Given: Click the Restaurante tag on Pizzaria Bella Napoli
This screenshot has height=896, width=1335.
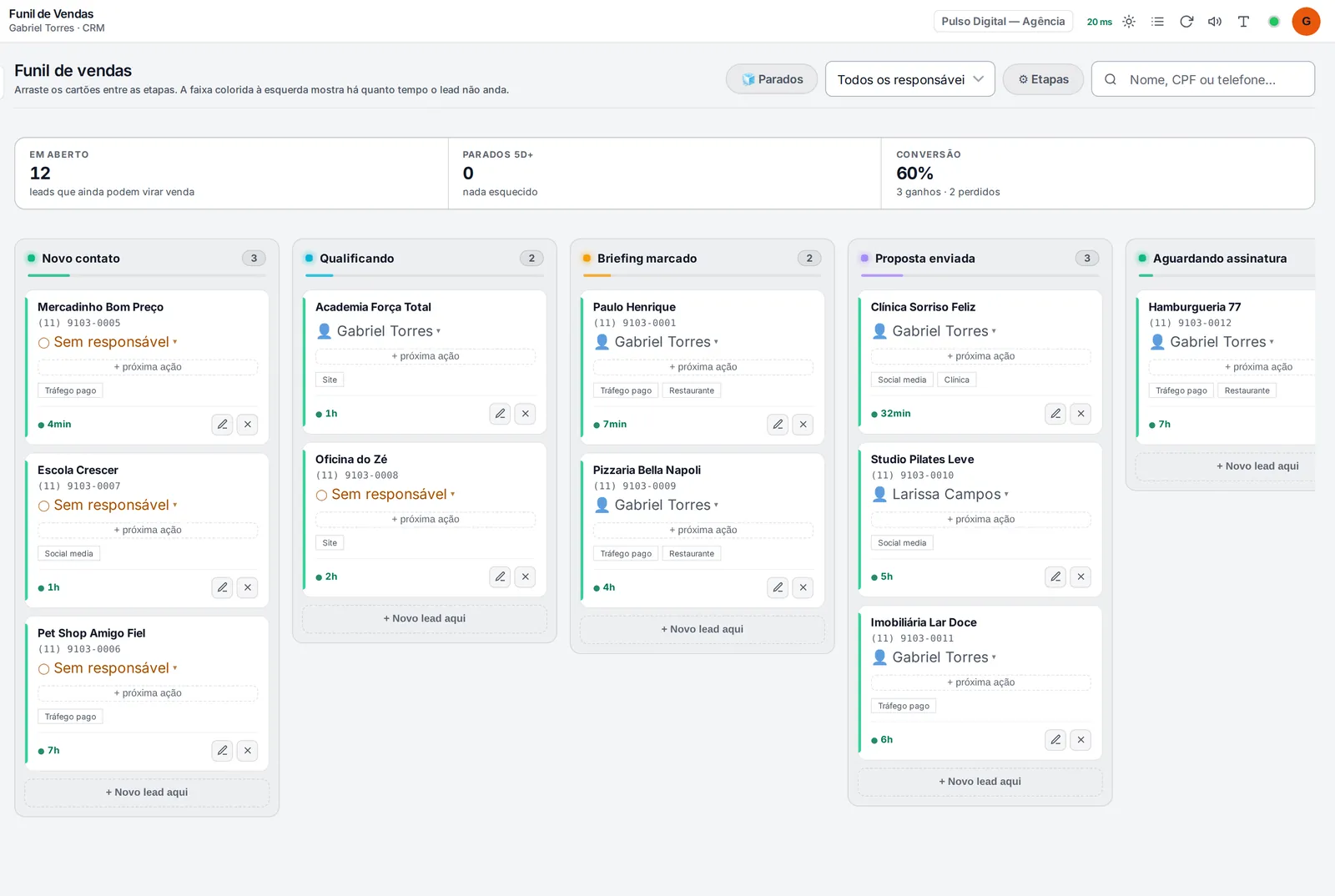Looking at the screenshot, I should tap(692, 554).
